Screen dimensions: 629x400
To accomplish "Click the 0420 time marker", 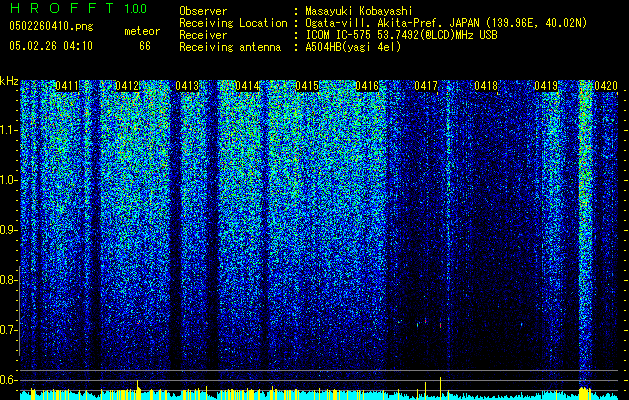I will tap(606, 86).
